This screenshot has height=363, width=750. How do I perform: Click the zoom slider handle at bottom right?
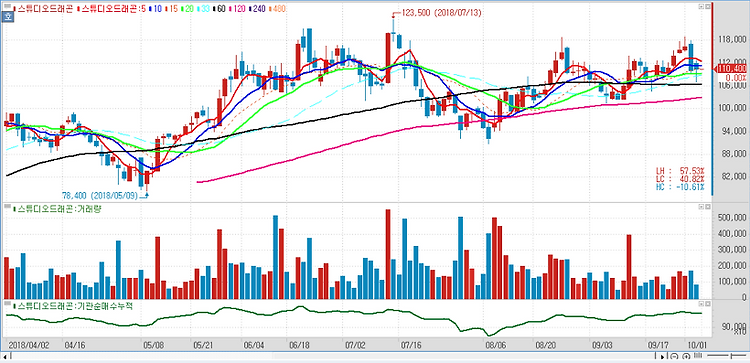[731, 356]
